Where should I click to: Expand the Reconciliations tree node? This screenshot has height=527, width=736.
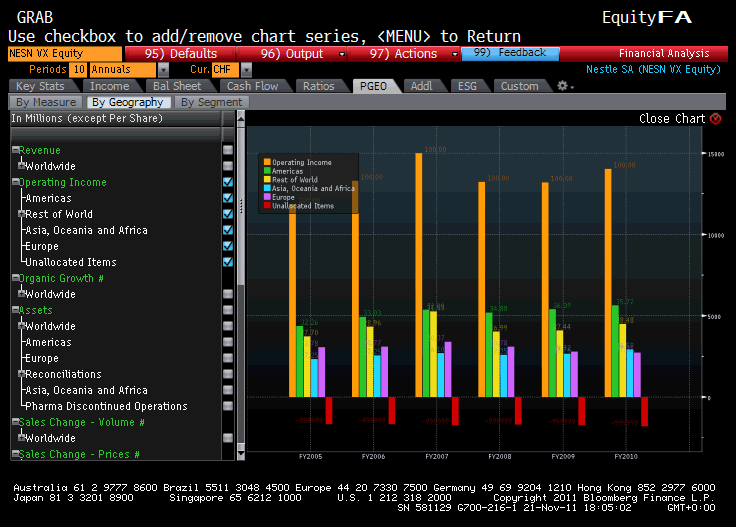pos(23,374)
